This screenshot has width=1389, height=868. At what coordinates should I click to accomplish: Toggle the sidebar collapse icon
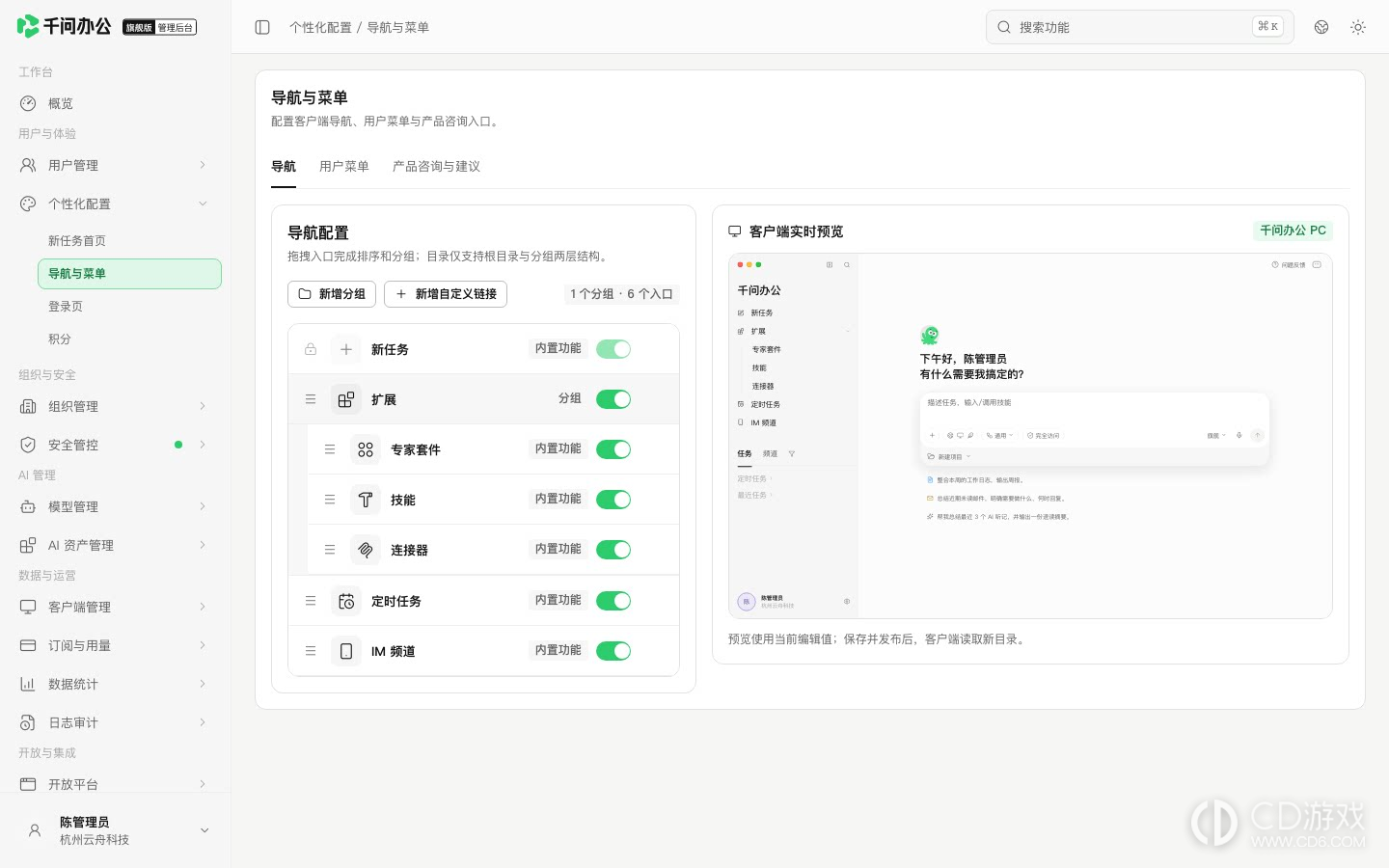pos(262,27)
